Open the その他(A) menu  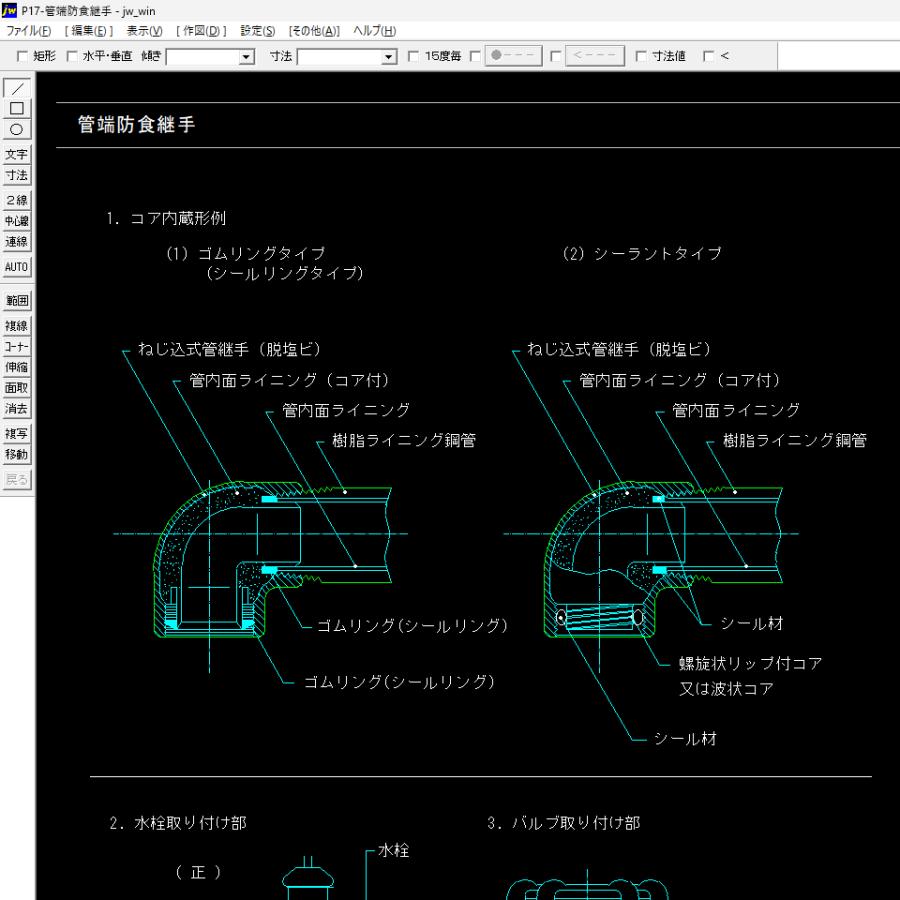click(x=314, y=31)
